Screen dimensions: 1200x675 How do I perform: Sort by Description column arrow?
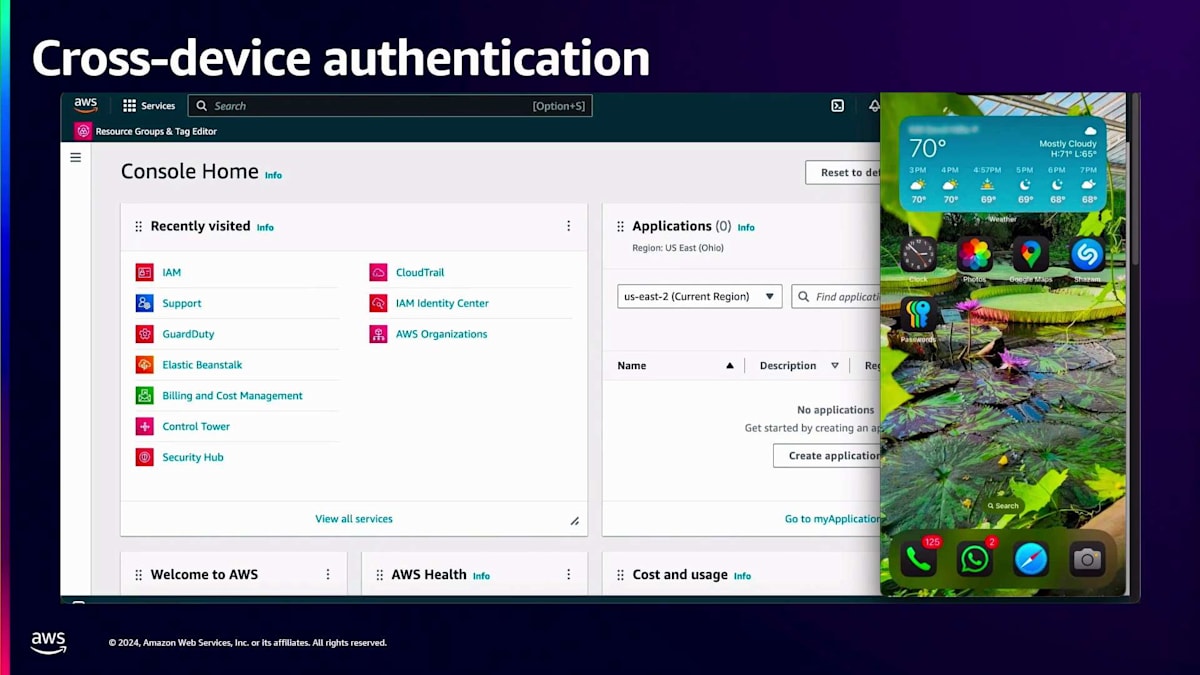click(835, 365)
